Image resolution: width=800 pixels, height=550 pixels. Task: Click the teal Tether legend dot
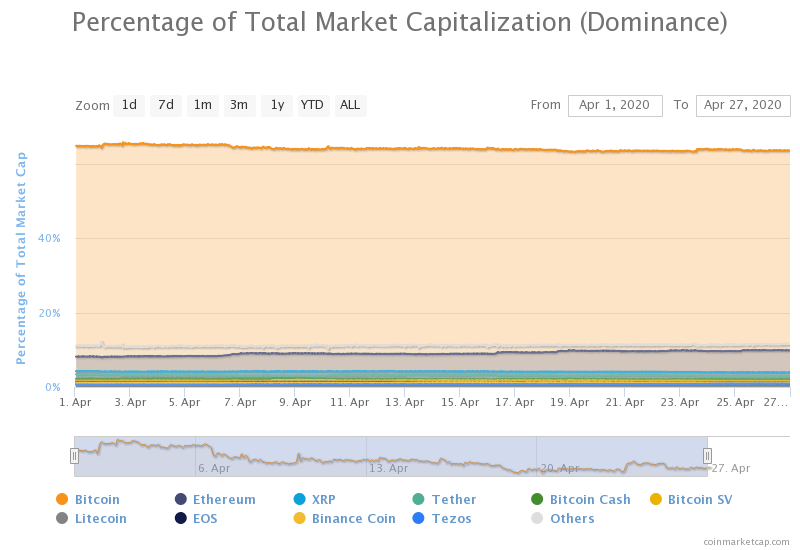(x=419, y=499)
